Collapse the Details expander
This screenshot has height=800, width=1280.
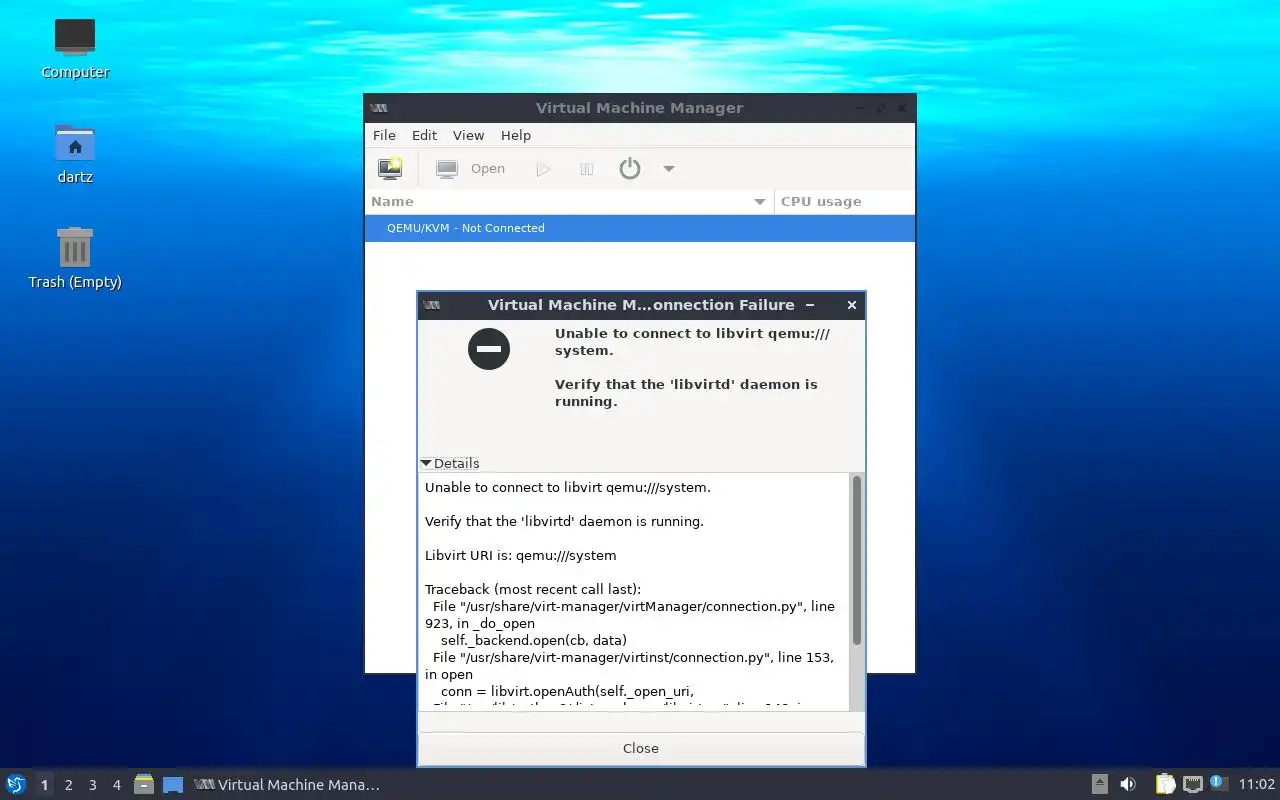[450, 463]
